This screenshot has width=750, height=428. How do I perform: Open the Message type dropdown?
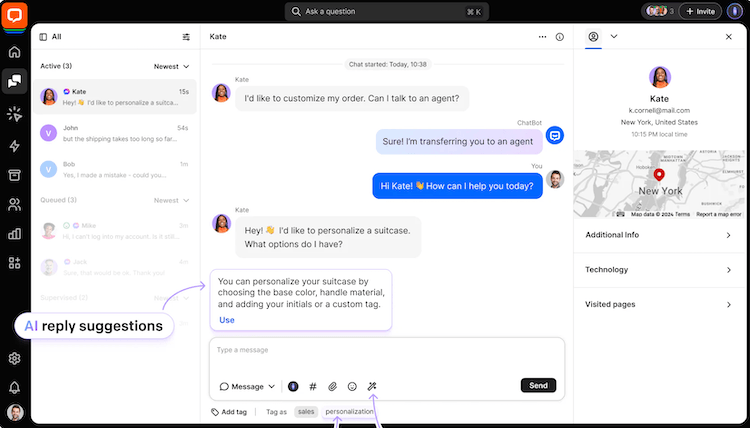coord(247,386)
